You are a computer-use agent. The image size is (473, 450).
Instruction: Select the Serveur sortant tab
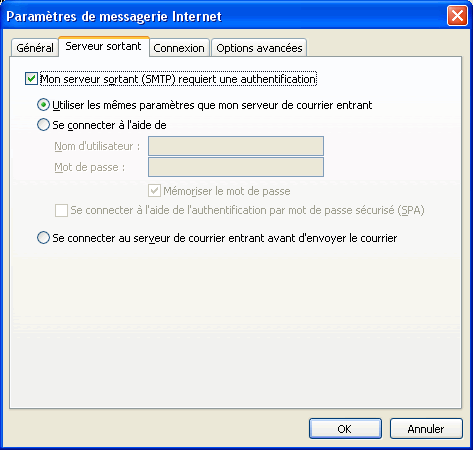coord(104,46)
